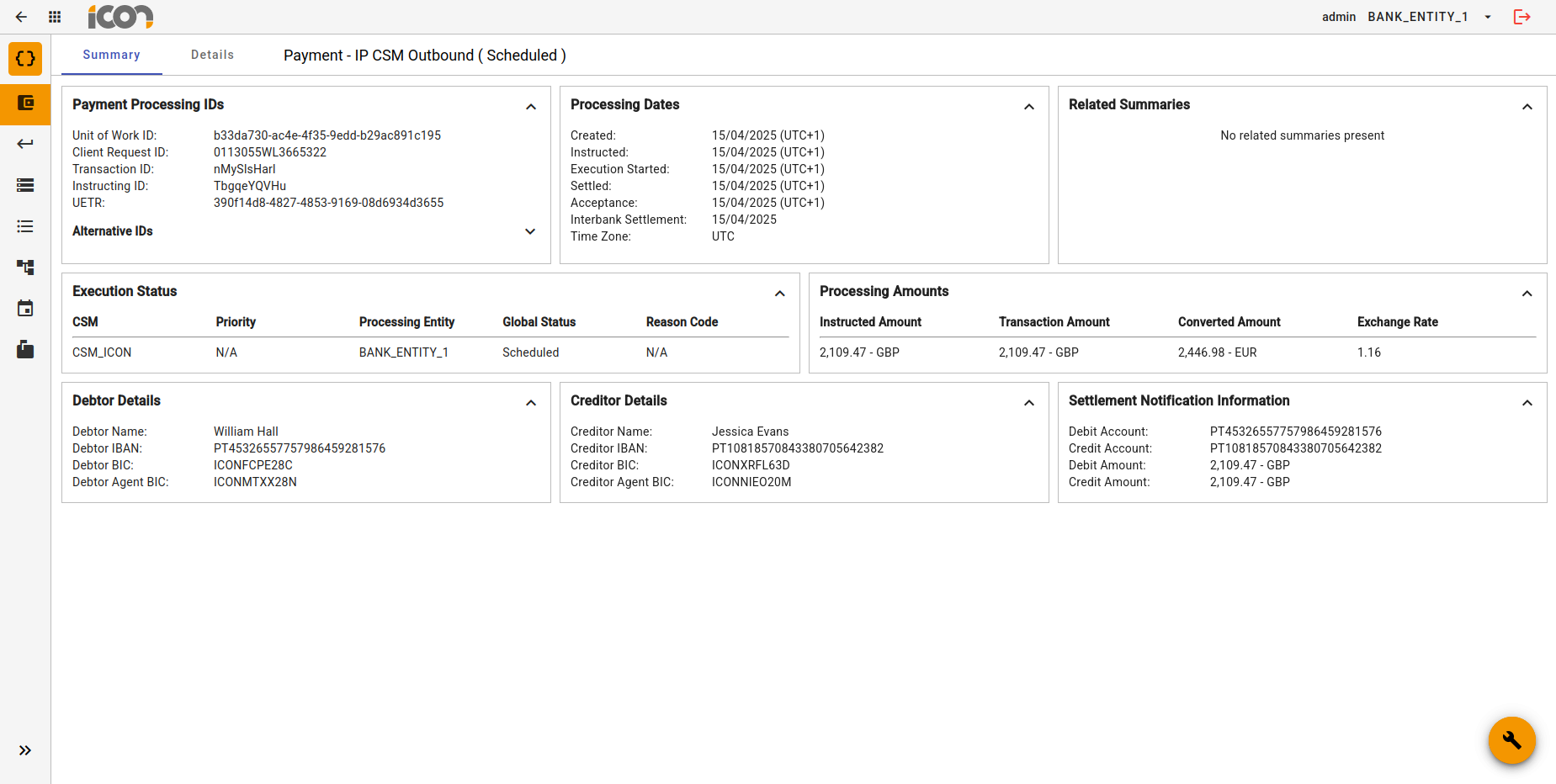The height and width of the screenshot is (784, 1556).
Task: Expand the sidebar with double chevron
Action: pyautogui.click(x=25, y=750)
